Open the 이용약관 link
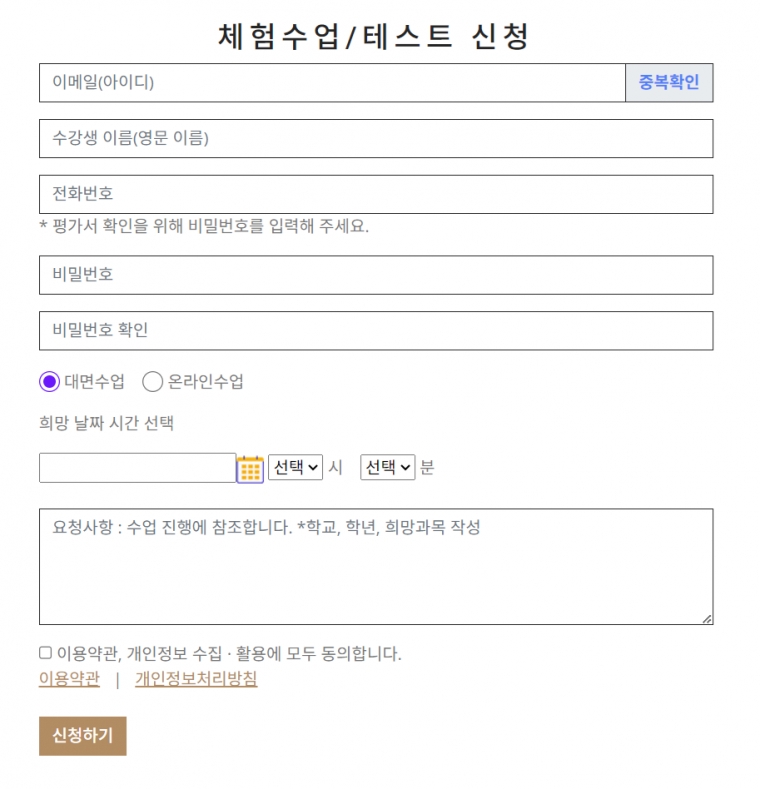 (x=69, y=679)
